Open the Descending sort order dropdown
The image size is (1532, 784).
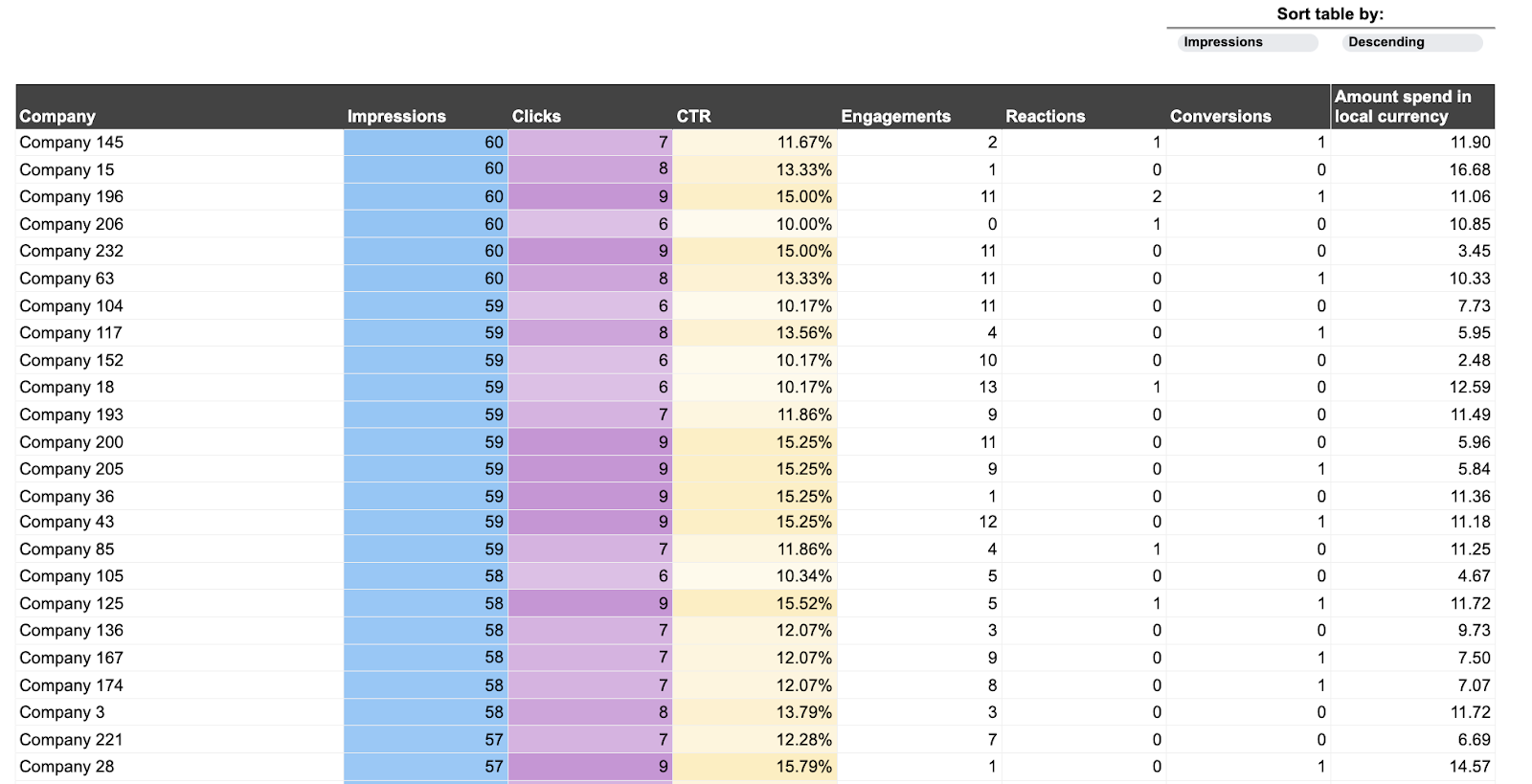point(1411,42)
